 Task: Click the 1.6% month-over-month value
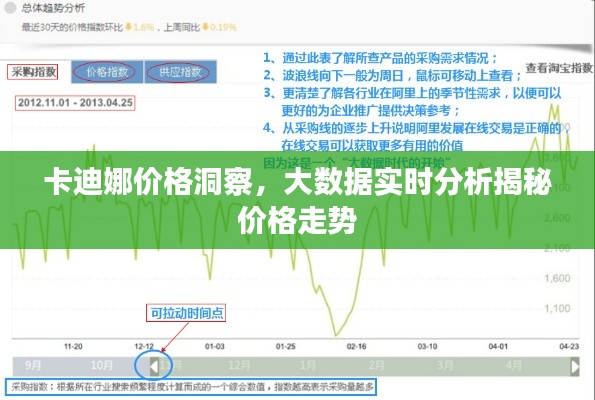pos(143,27)
